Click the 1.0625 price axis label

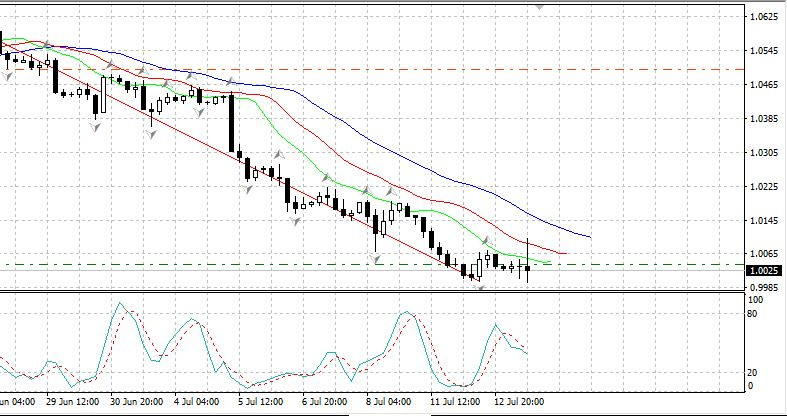pyautogui.click(x=763, y=17)
